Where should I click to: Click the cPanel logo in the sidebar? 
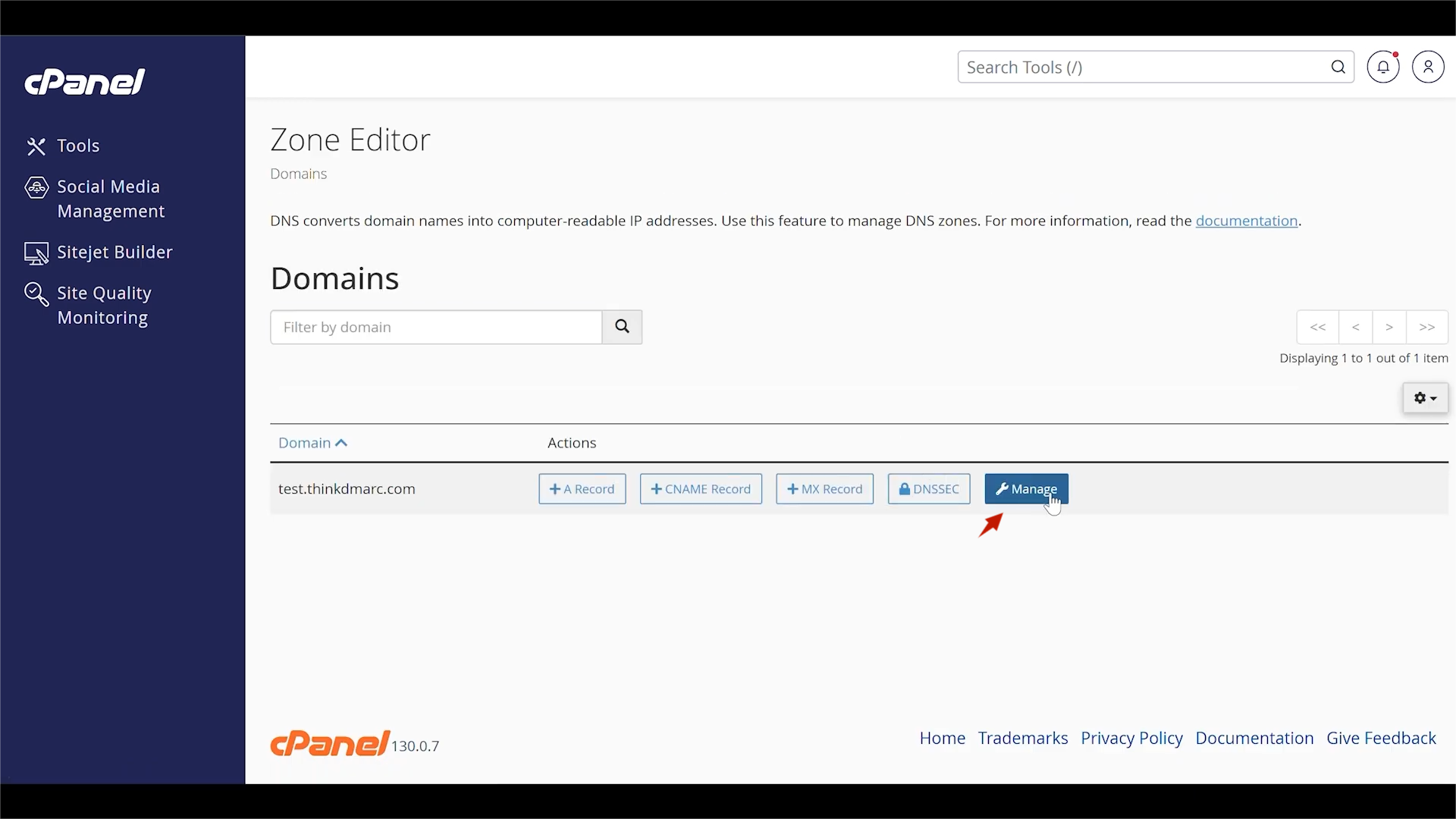[x=85, y=81]
